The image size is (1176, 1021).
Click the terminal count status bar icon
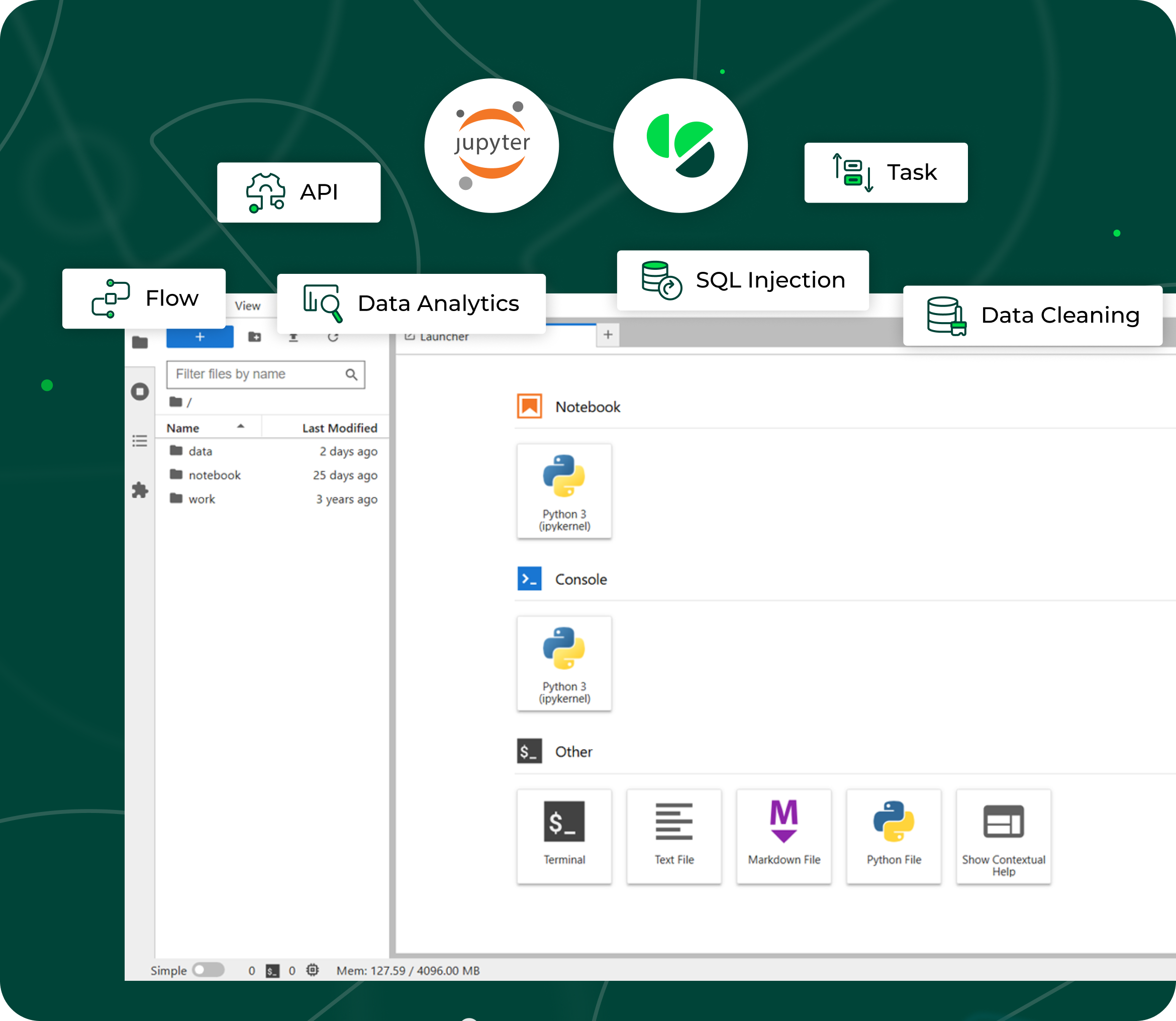coord(272,971)
